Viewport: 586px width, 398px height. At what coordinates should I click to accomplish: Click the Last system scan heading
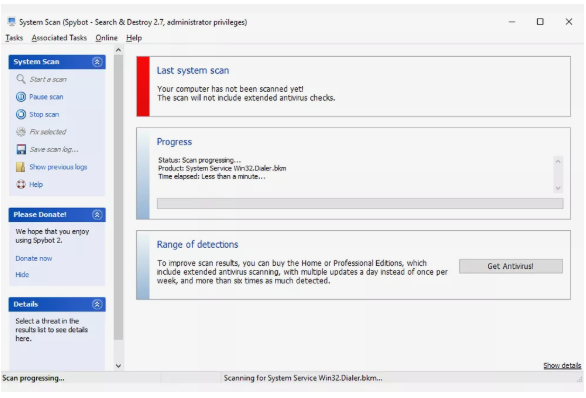coord(193,70)
